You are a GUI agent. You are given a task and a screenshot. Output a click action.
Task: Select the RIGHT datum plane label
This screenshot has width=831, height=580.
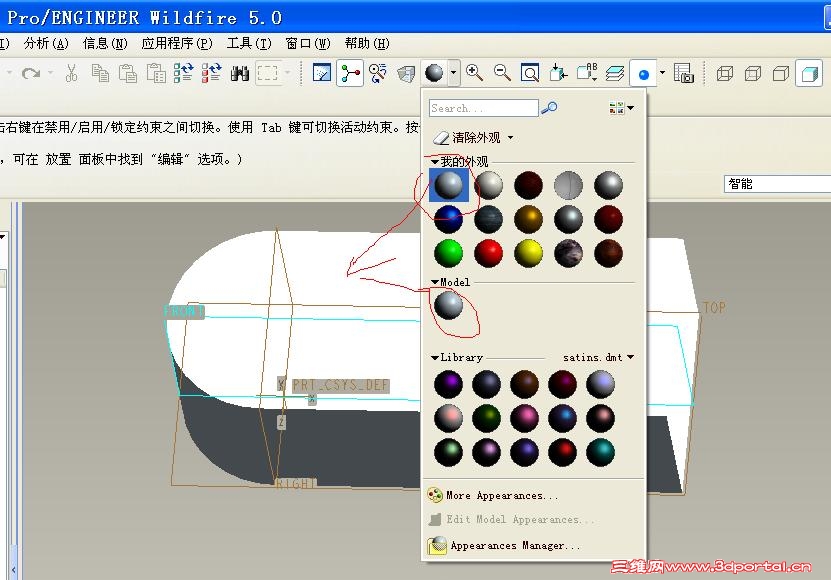tap(296, 484)
